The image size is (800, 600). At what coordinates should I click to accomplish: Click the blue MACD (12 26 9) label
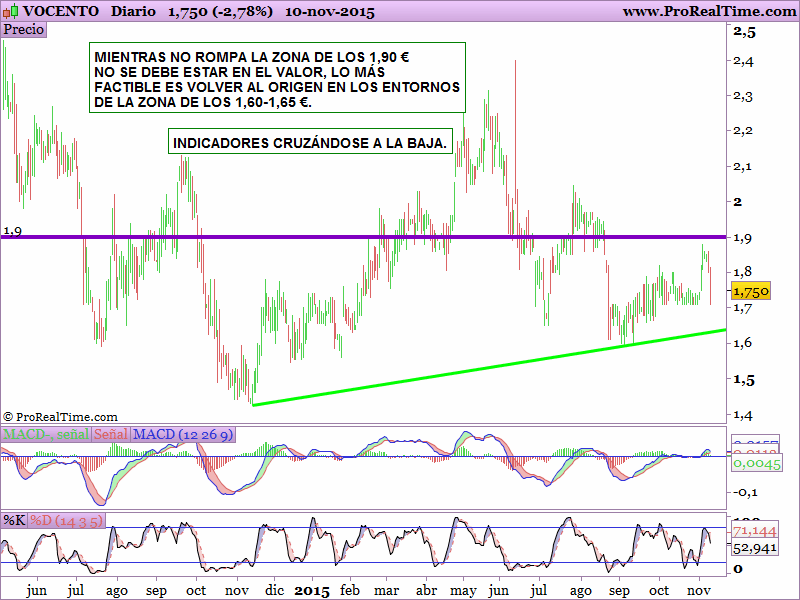click(183, 435)
